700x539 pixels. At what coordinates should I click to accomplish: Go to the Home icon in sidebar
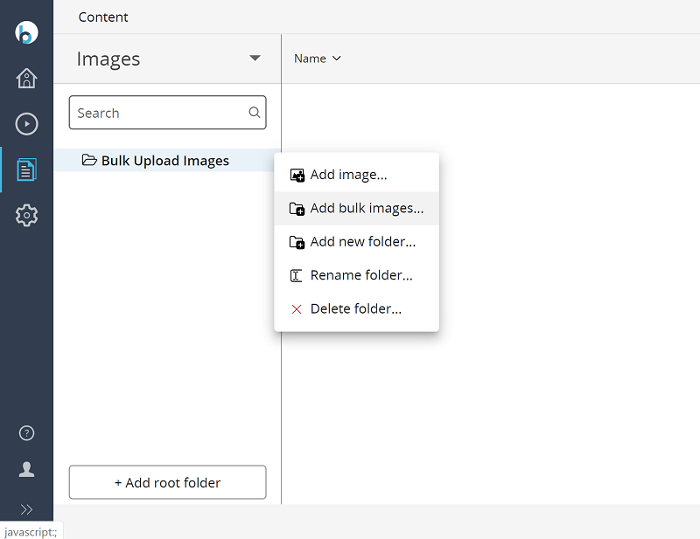pyautogui.click(x=26, y=78)
